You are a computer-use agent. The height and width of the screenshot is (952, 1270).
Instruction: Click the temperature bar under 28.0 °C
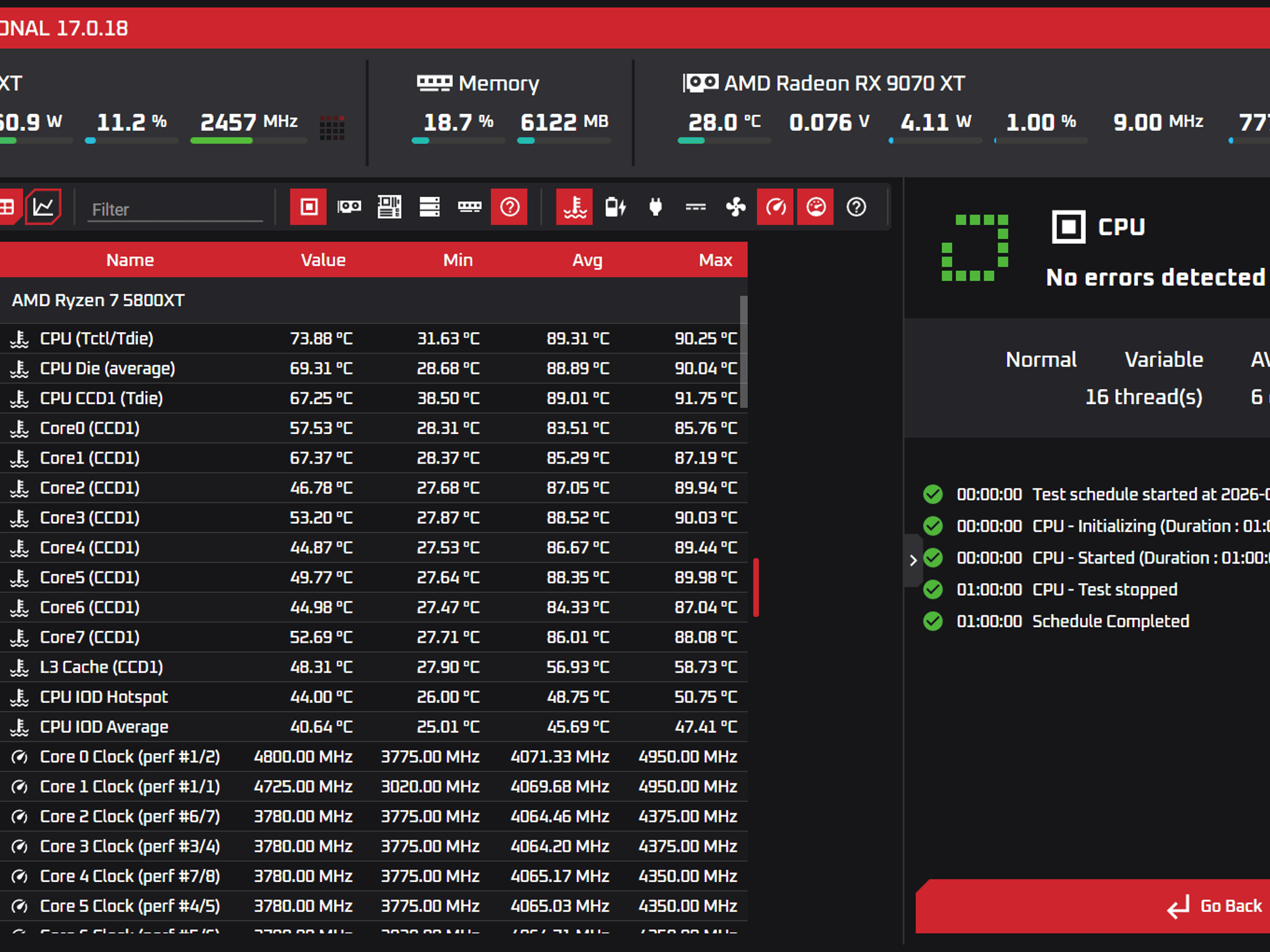click(724, 141)
